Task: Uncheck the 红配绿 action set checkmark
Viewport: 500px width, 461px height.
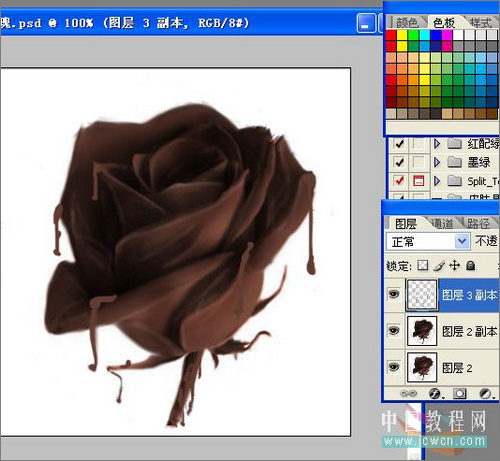Action: [x=399, y=144]
